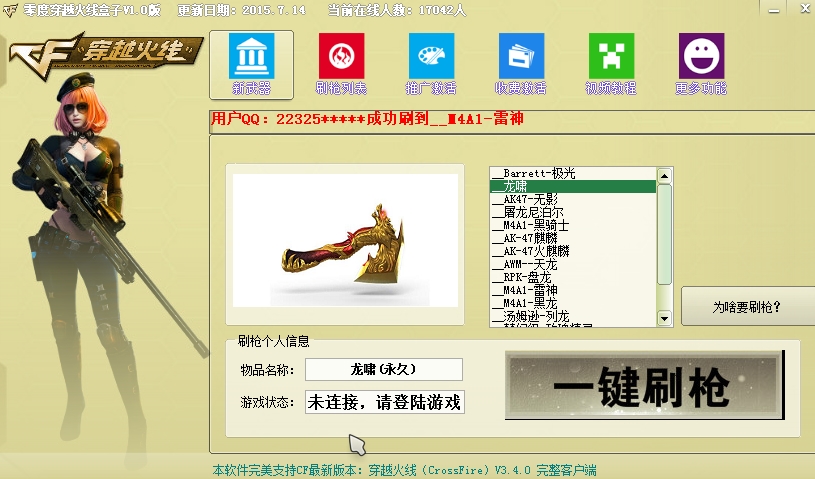Open the 新武器 bank icon tab
The width and height of the screenshot is (815, 479).
pos(252,64)
